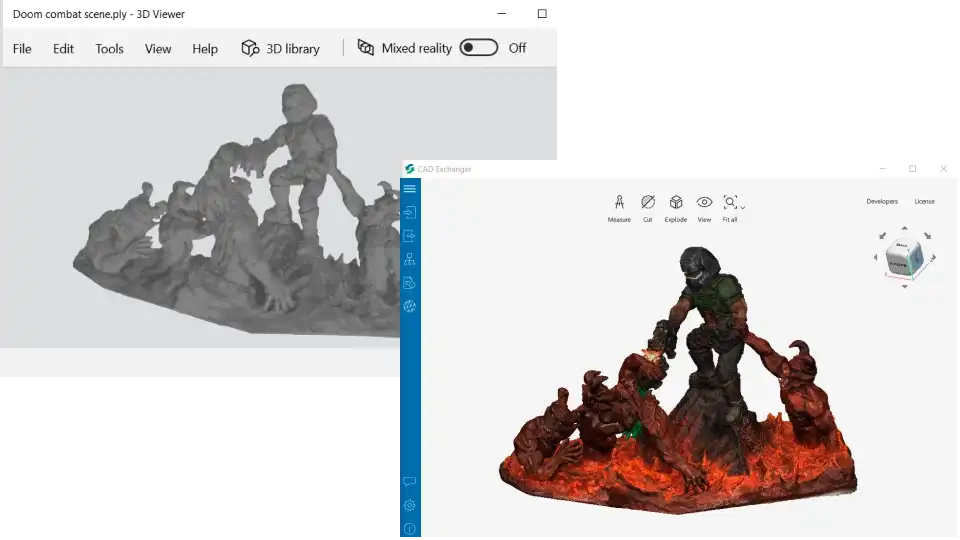This screenshot has width=960, height=540.
Task: Click the 'Doom combat scene.ply - 3D Viewer' title
Action: tap(99, 14)
